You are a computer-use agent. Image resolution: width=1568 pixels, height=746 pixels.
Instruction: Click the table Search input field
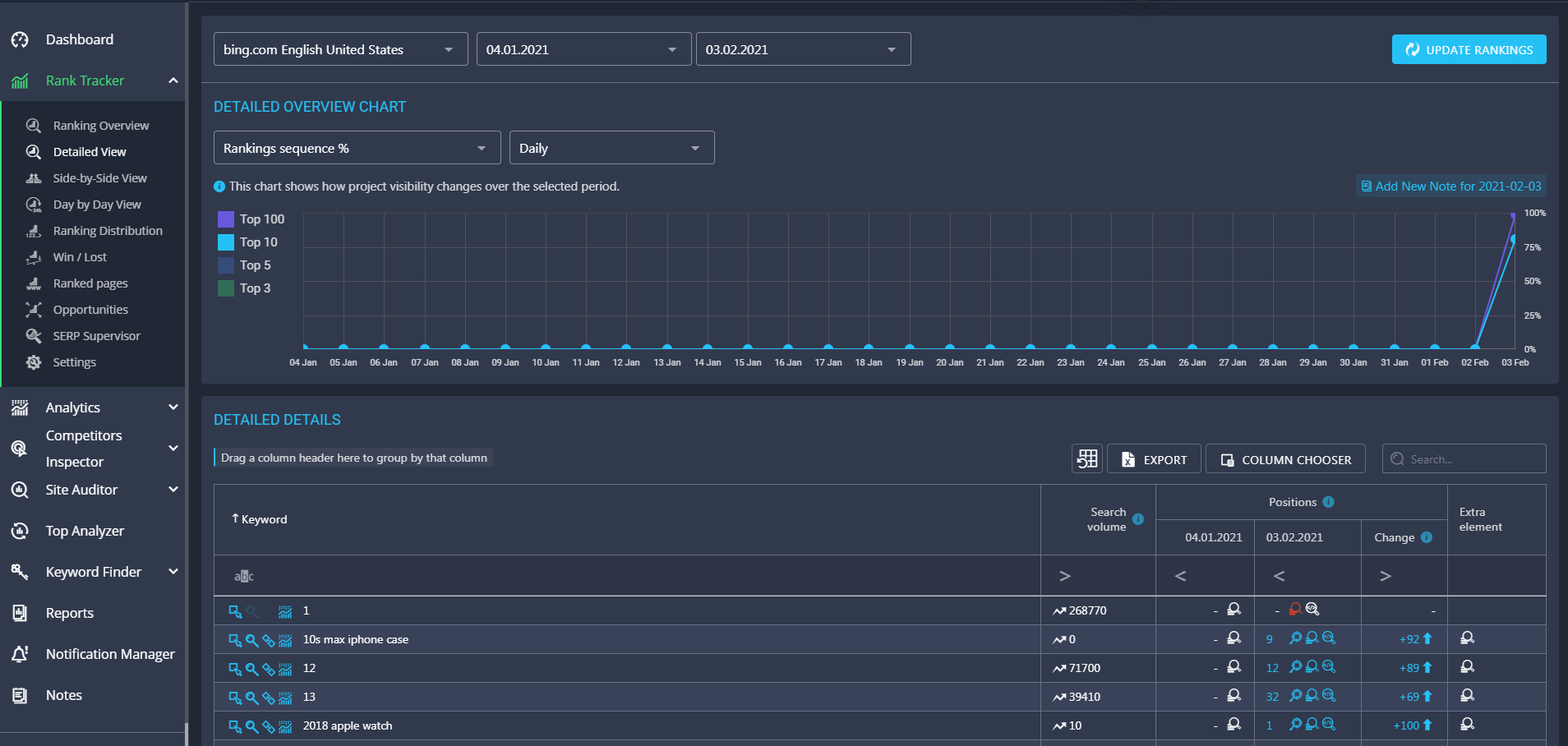[1464, 458]
